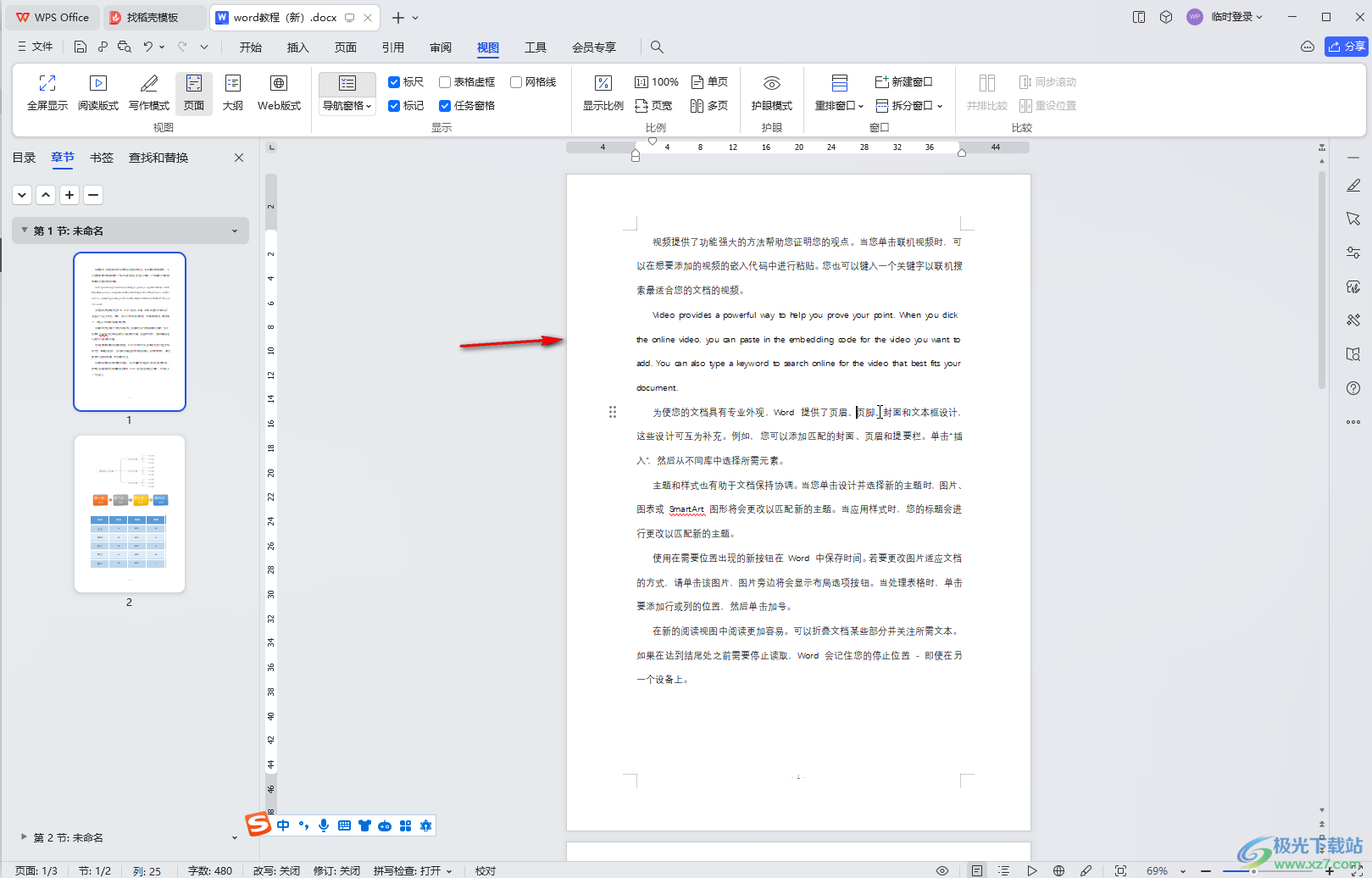Show multiple pages view
The width and height of the screenshot is (1372, 878).
click(x=710, y=106)
